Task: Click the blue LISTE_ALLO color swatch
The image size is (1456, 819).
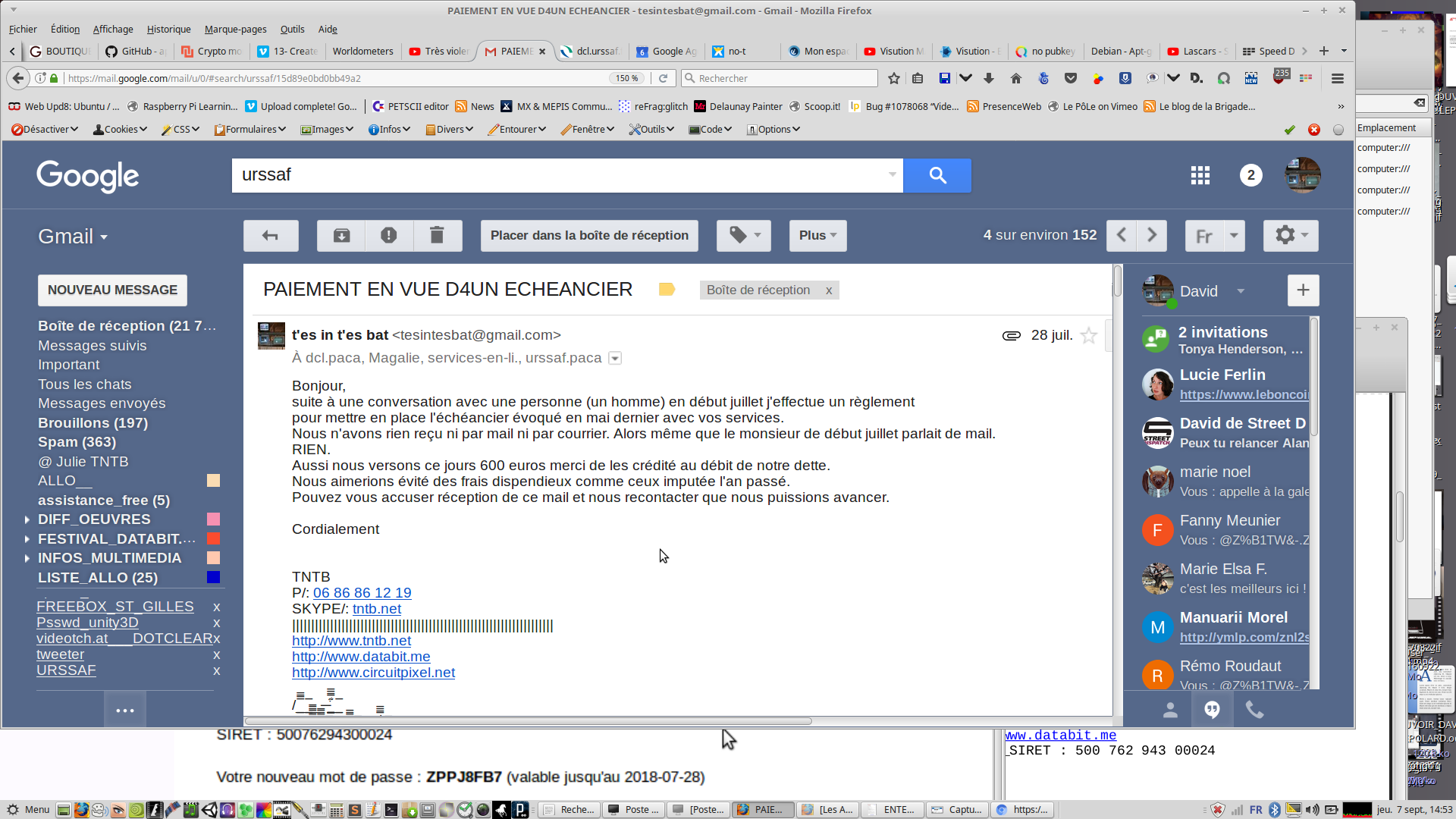Action: point(214,578)
